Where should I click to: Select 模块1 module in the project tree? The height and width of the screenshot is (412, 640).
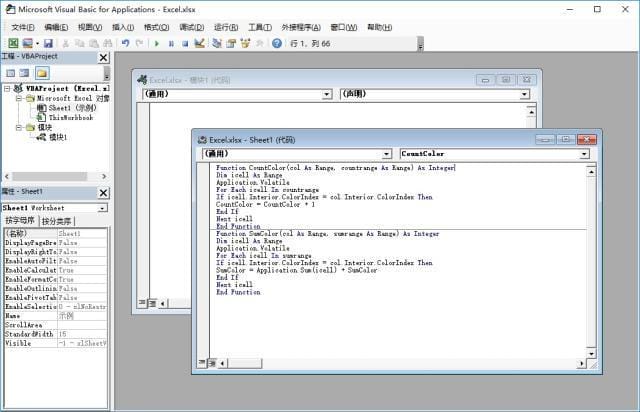pos(58,137)
